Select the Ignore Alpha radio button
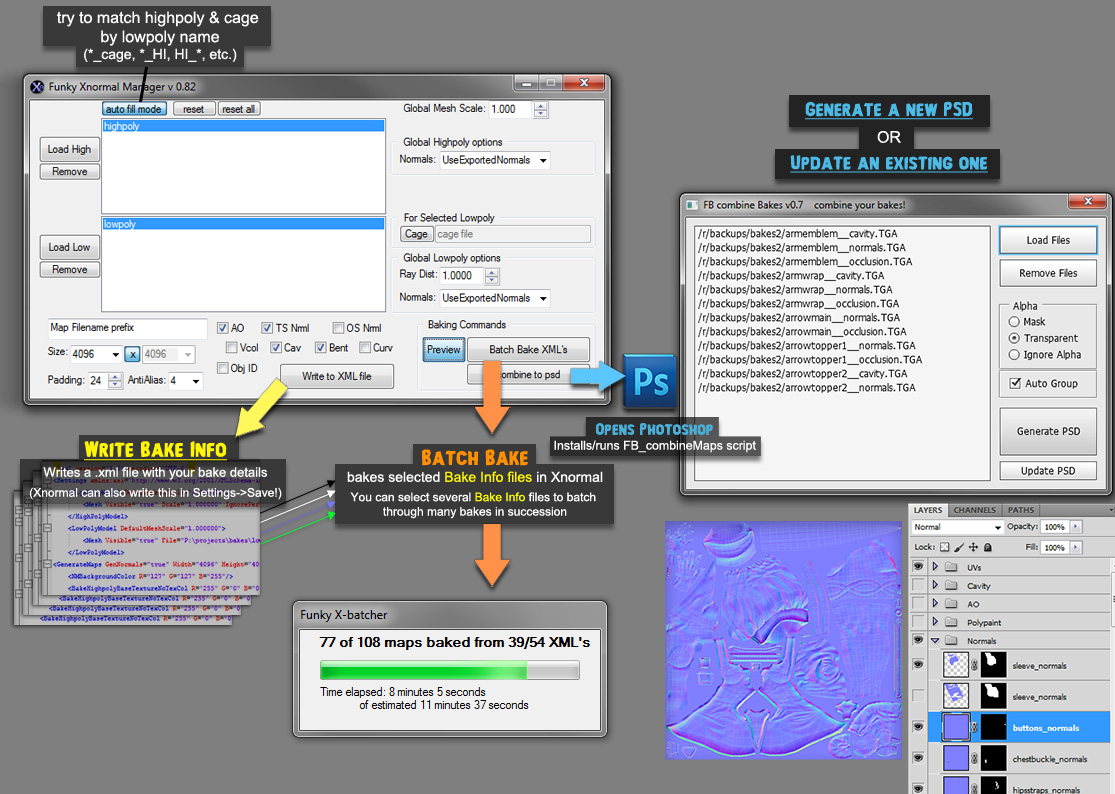Screen dimensions: 1115x794 click(x=1014, y=355)
